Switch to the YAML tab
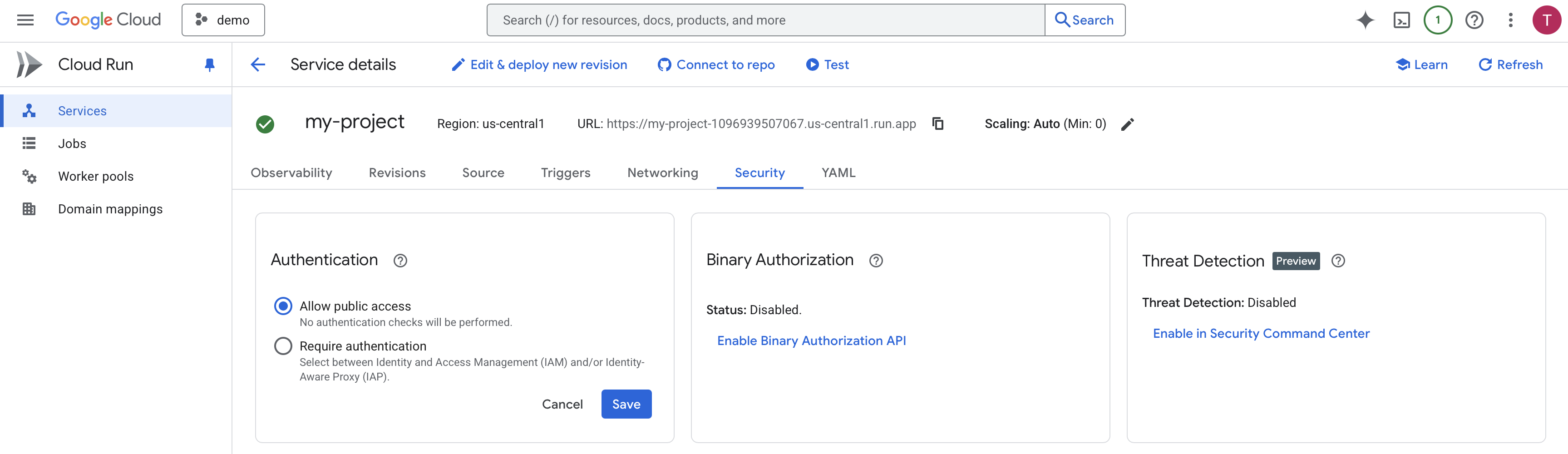The image size is (1568, 454). (x=838, y=173)
